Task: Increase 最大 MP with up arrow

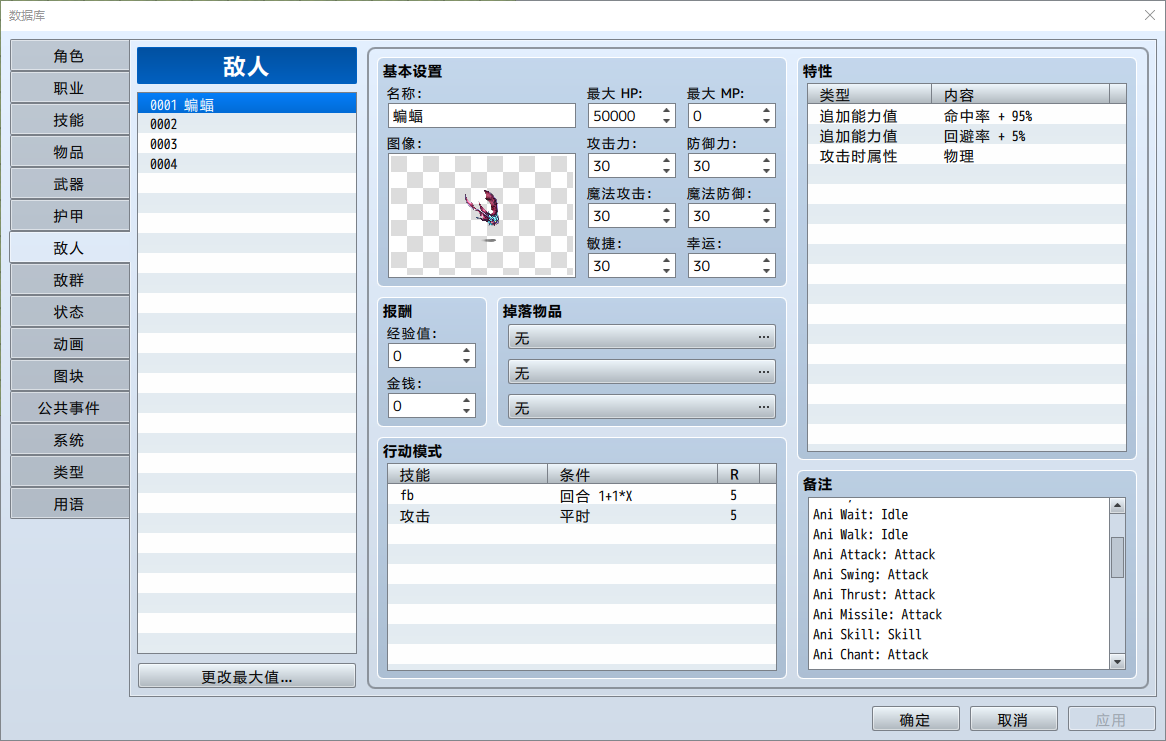Action: (767, 110)
